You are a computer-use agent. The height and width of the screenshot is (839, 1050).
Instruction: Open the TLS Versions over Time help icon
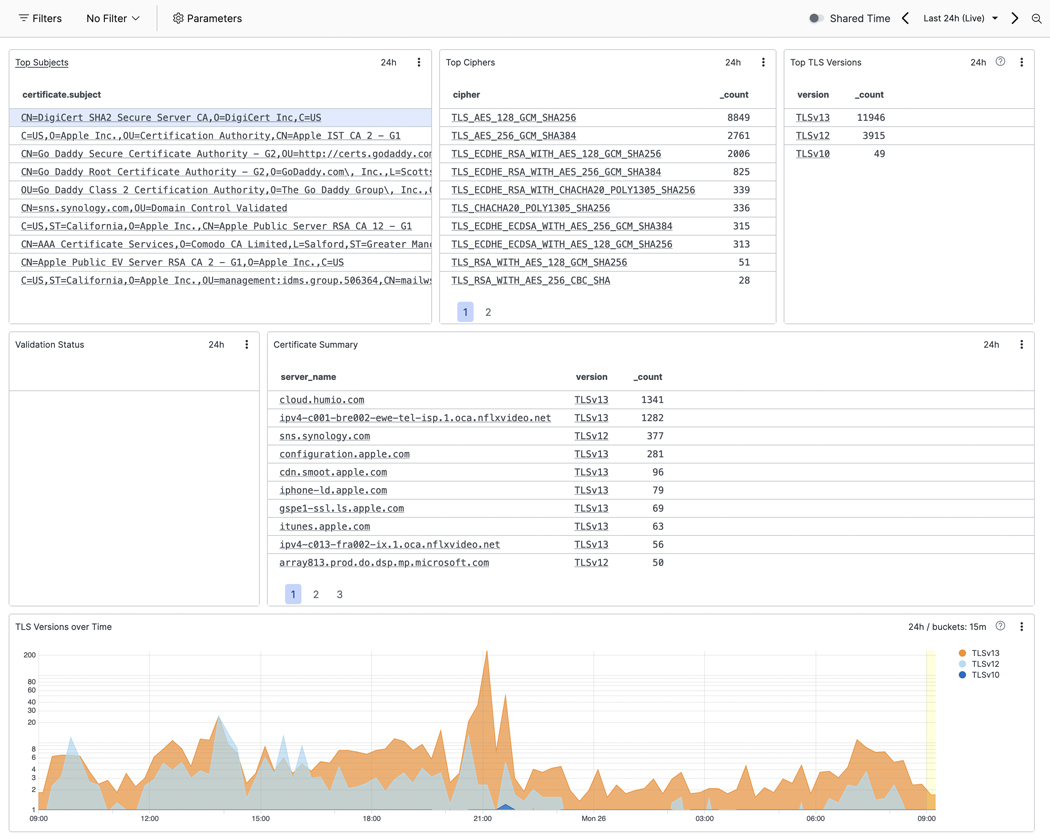[1000, 626]
